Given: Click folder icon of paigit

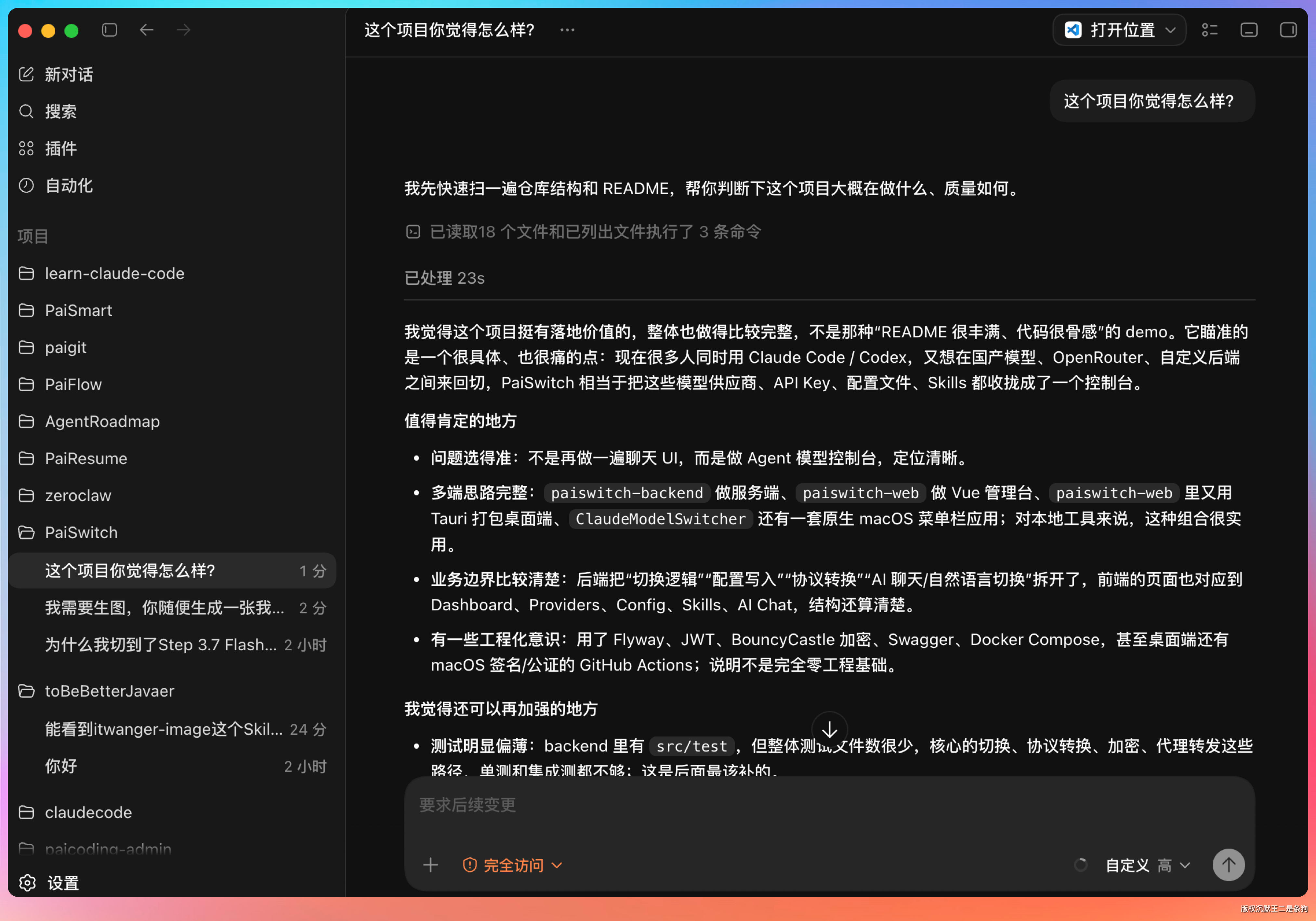Looking at the screenshot, I should tap(26, 347).
